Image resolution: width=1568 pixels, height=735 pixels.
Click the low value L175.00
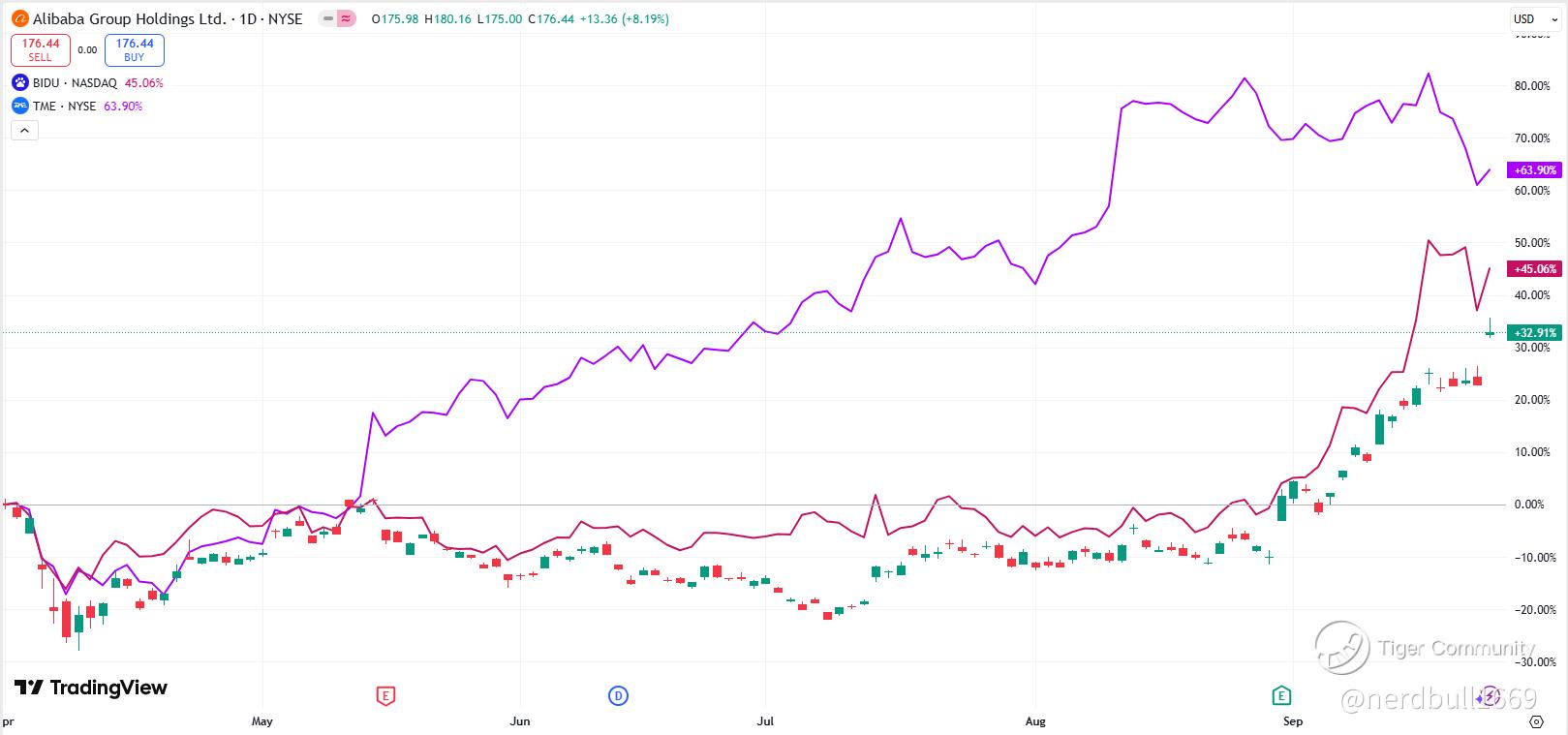pyautogui.click(x=500, y=18)
